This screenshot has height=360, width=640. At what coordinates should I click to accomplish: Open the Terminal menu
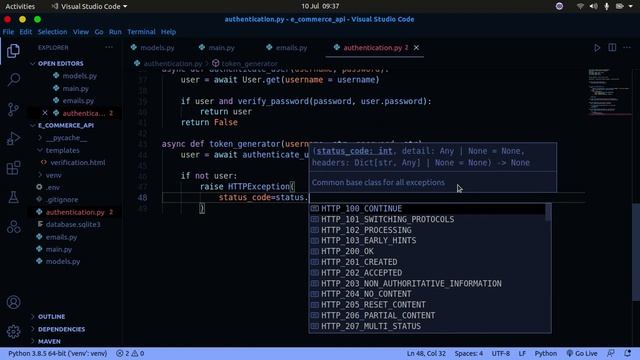(141, 32)
